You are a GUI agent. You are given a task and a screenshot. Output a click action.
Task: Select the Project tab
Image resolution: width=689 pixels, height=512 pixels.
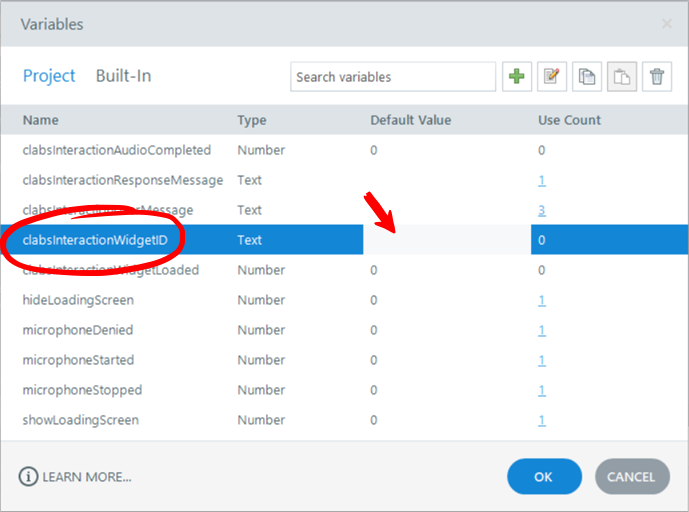coord(49,76)
